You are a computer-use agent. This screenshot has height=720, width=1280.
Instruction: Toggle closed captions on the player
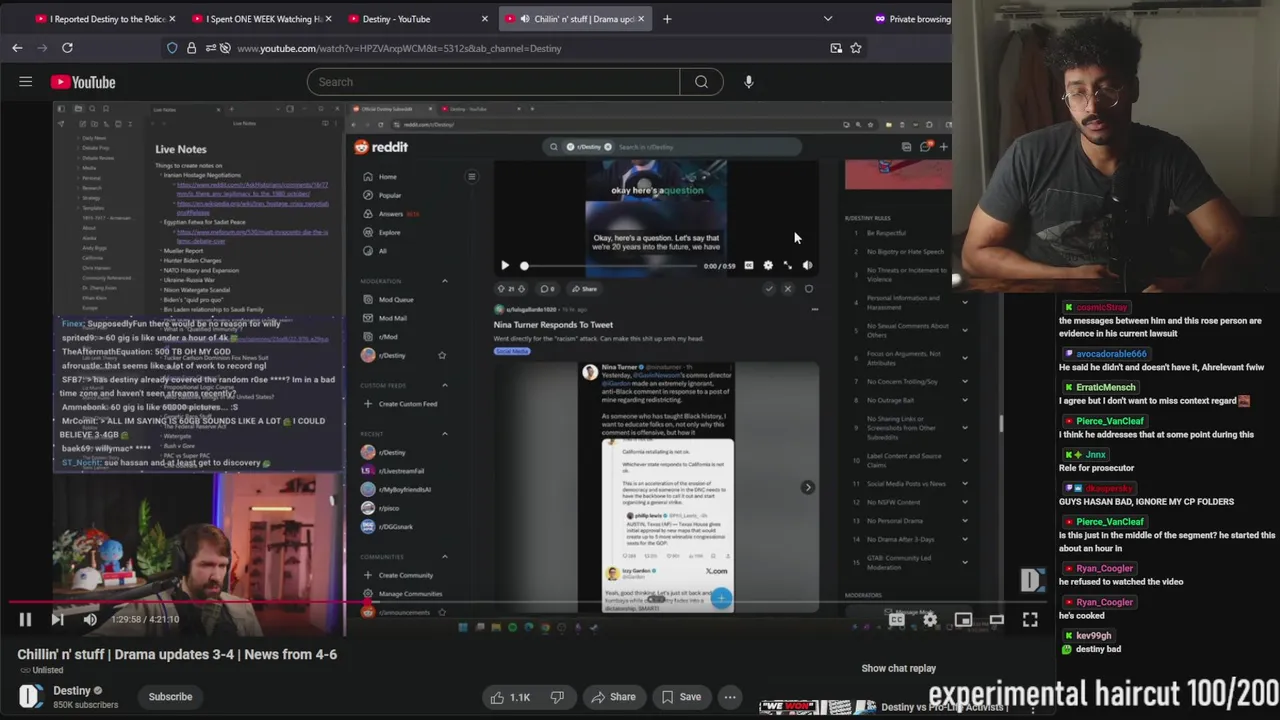click(x=897, y=620)
